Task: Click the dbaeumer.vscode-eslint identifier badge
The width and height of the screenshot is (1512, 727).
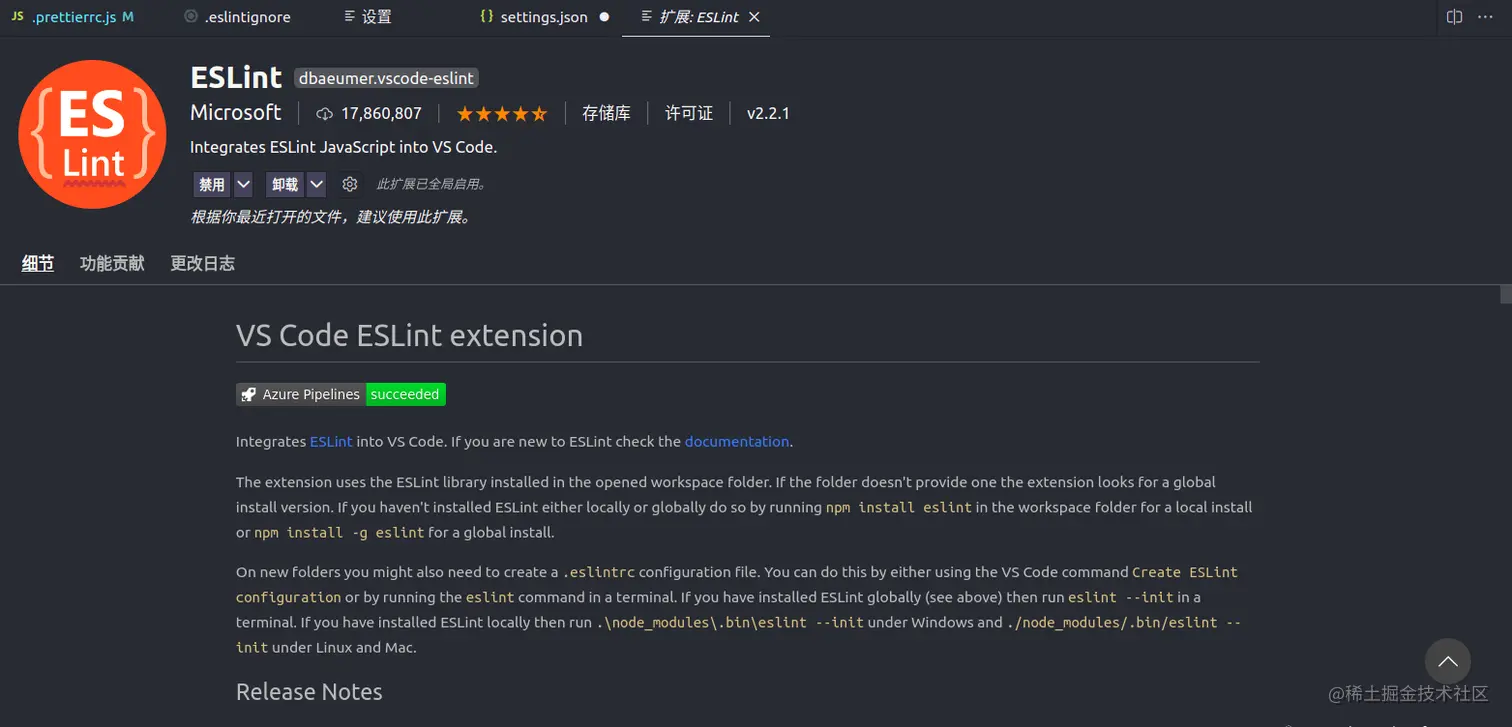Action: tap(387, 78)
